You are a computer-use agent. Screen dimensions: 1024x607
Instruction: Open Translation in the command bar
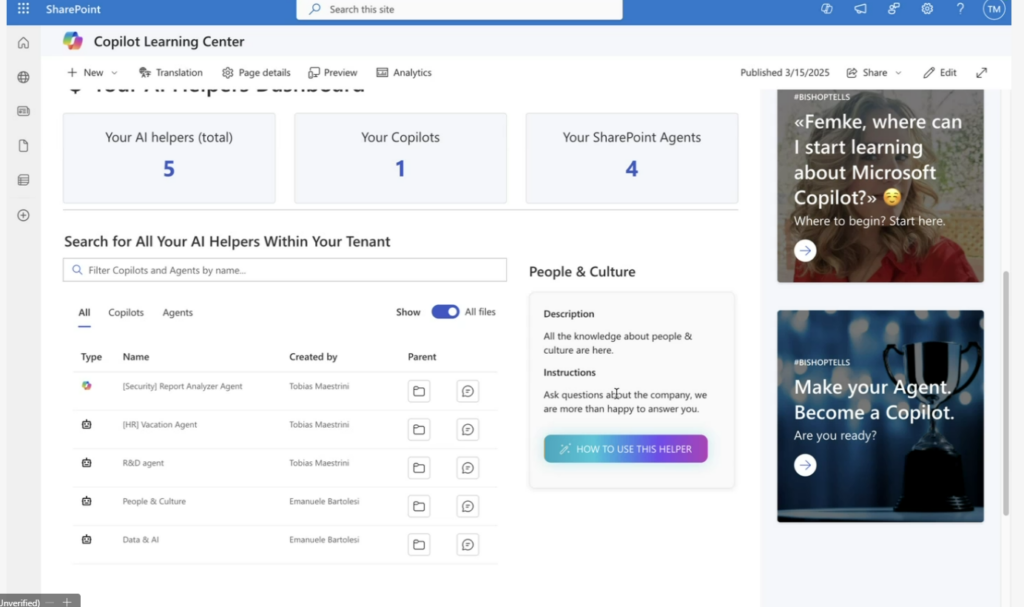click(x=170, y=73)
